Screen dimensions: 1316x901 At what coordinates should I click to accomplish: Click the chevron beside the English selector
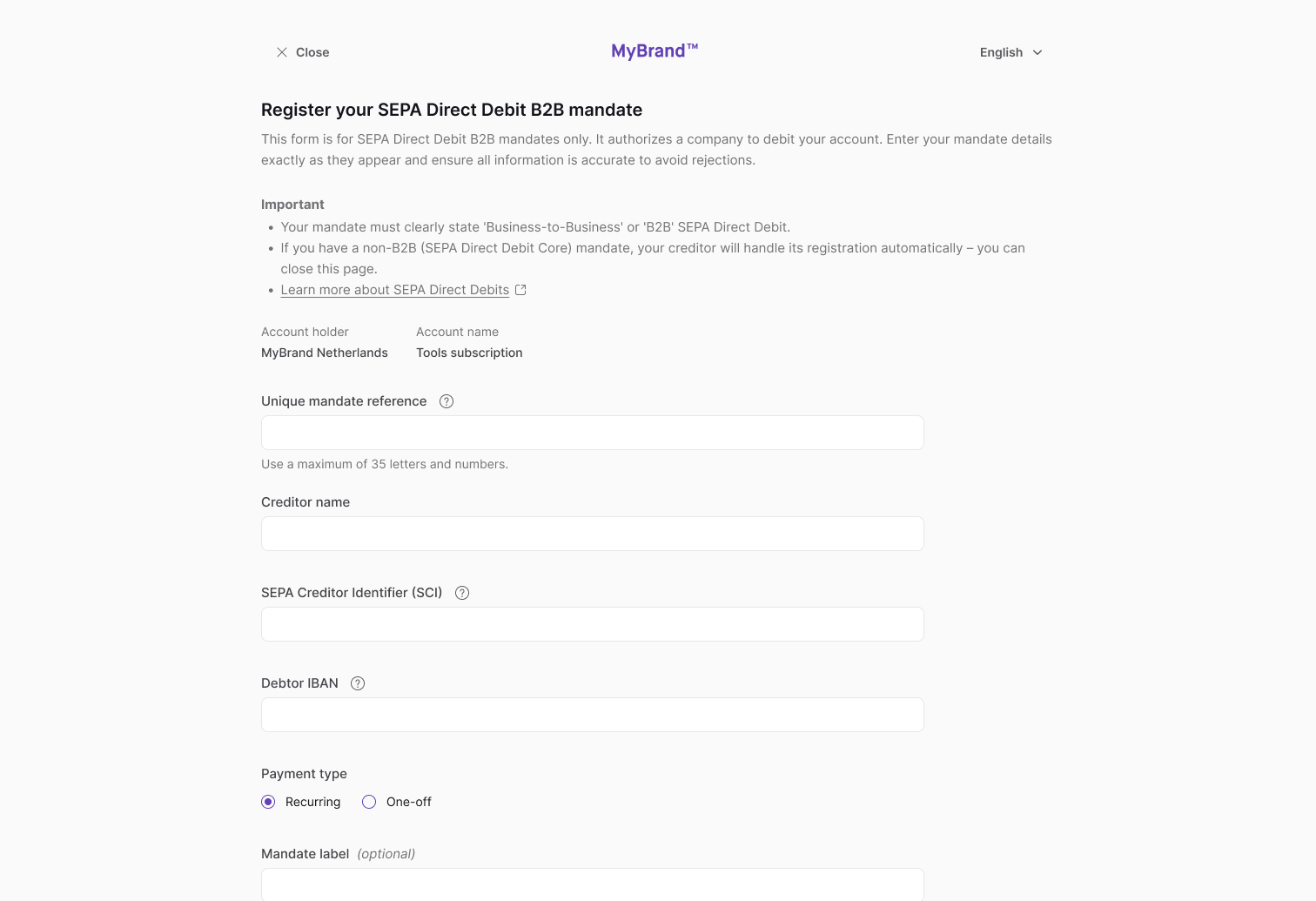[1037, 52]
